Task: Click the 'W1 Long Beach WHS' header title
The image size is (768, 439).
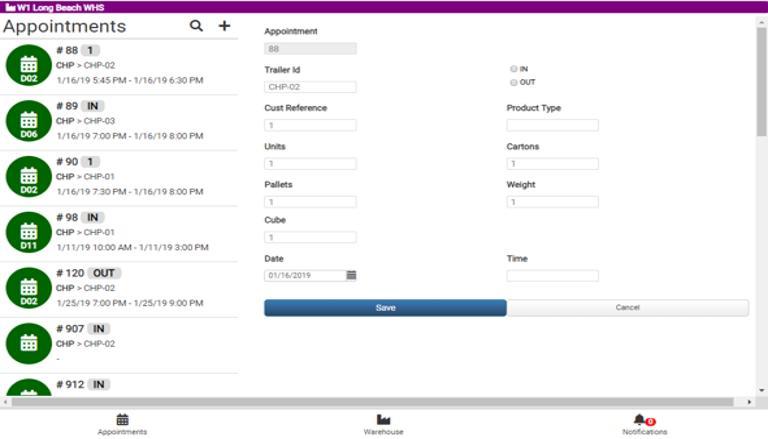Action: point(60,7)
